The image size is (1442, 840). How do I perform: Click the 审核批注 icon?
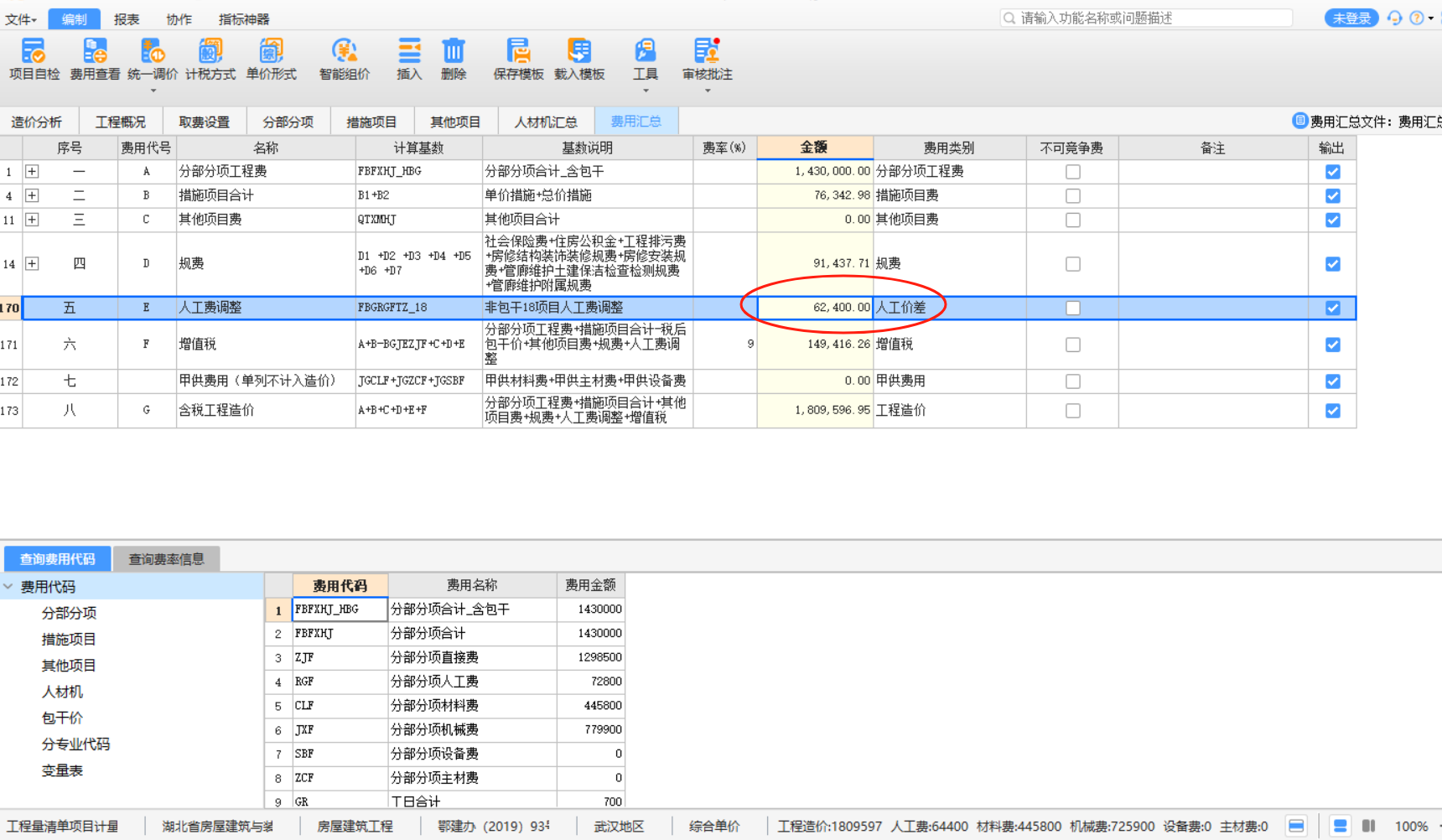707,51
